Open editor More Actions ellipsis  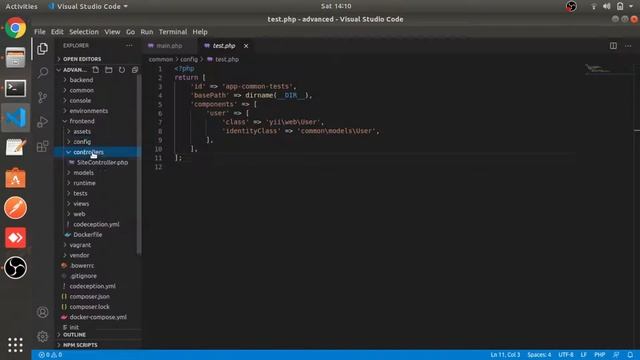[x=628, y=46]
